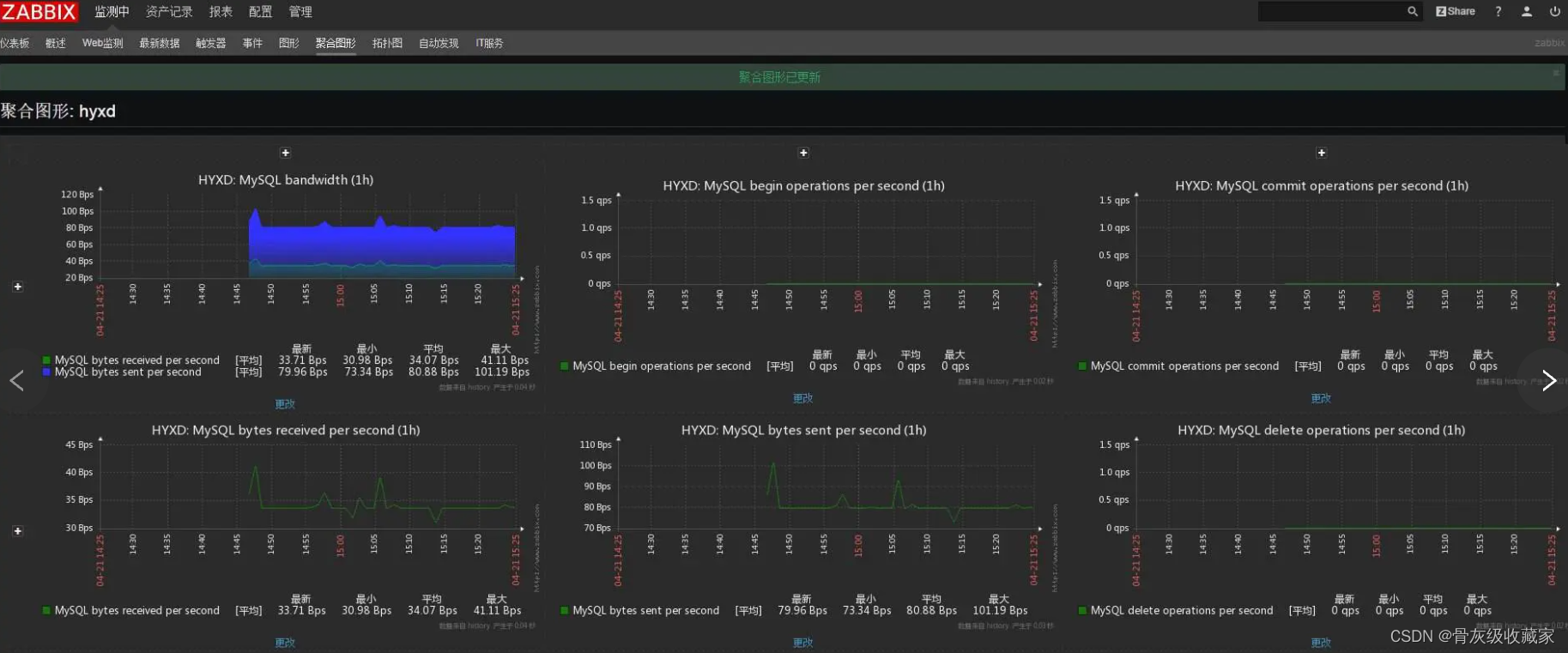
Task: Click 33.71 Bps latest value in bandwidth legend
Action: point(302,360)
